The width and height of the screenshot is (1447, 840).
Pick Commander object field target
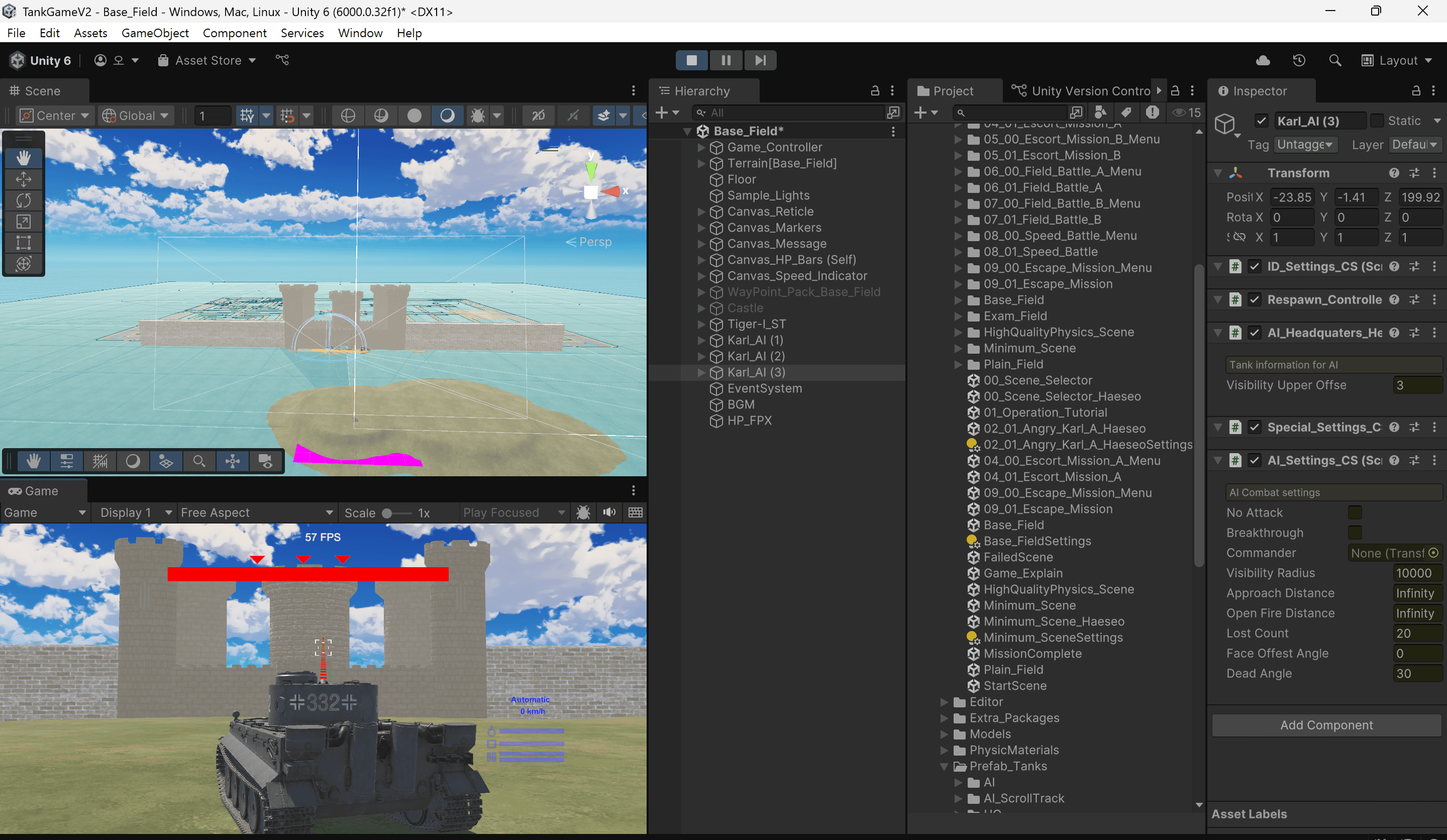click(x=1434, y=552)
